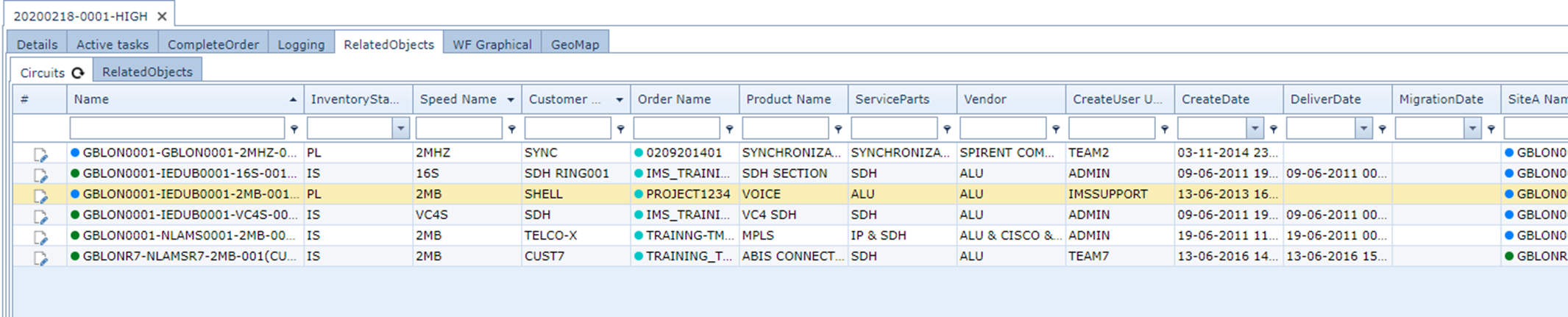Viewport: 1568px width, 317px height.
Task: Expand the InventoryStatus filter dropdown
Action: [400, 129]
